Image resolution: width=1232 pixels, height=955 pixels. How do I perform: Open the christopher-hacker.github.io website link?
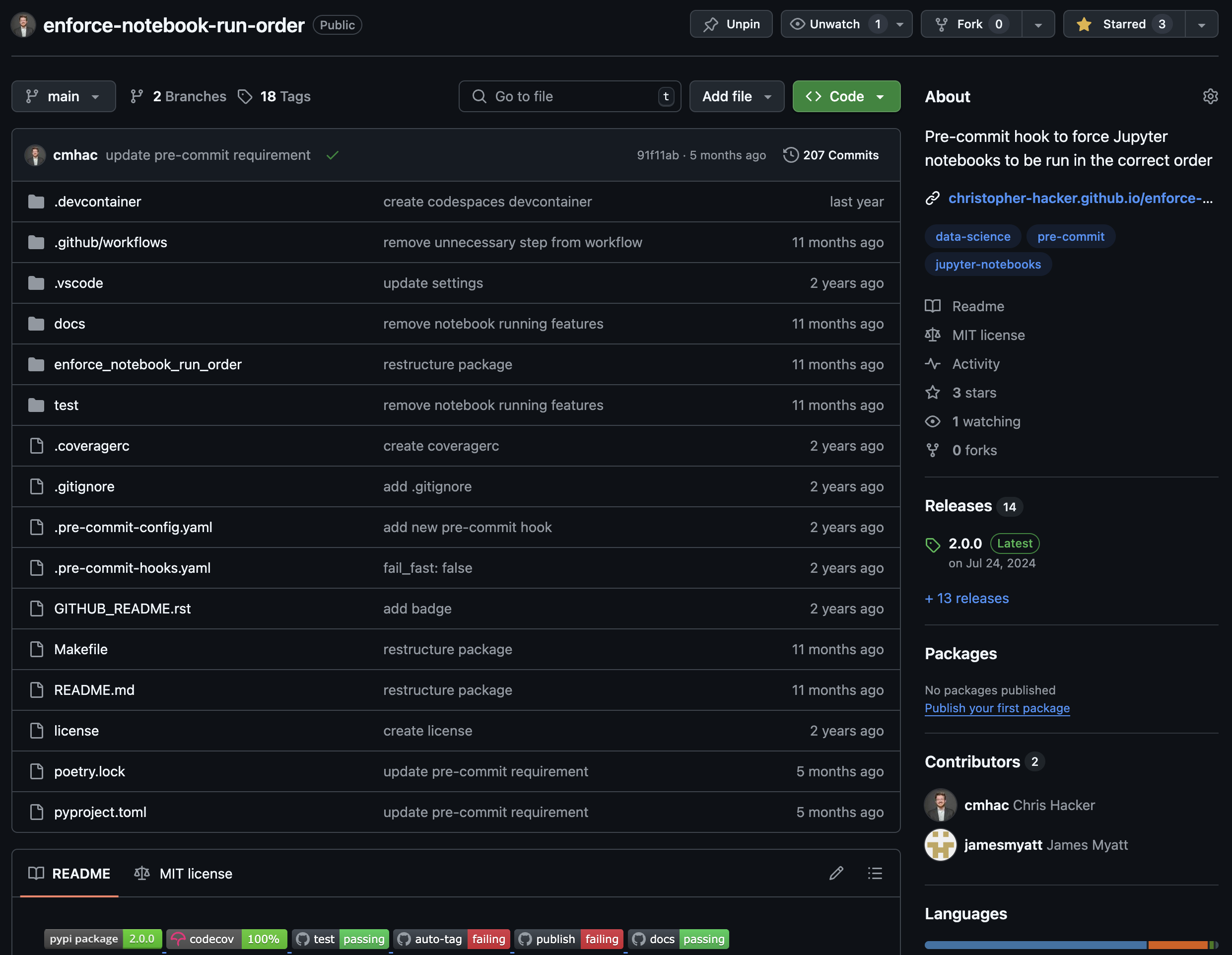pos(1080,198)
